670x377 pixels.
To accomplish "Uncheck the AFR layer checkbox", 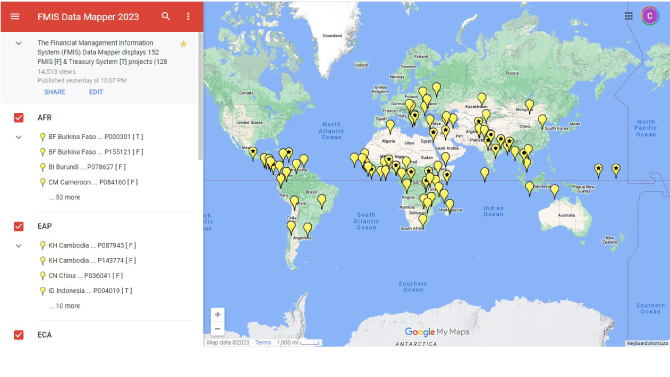I will 19,118.
